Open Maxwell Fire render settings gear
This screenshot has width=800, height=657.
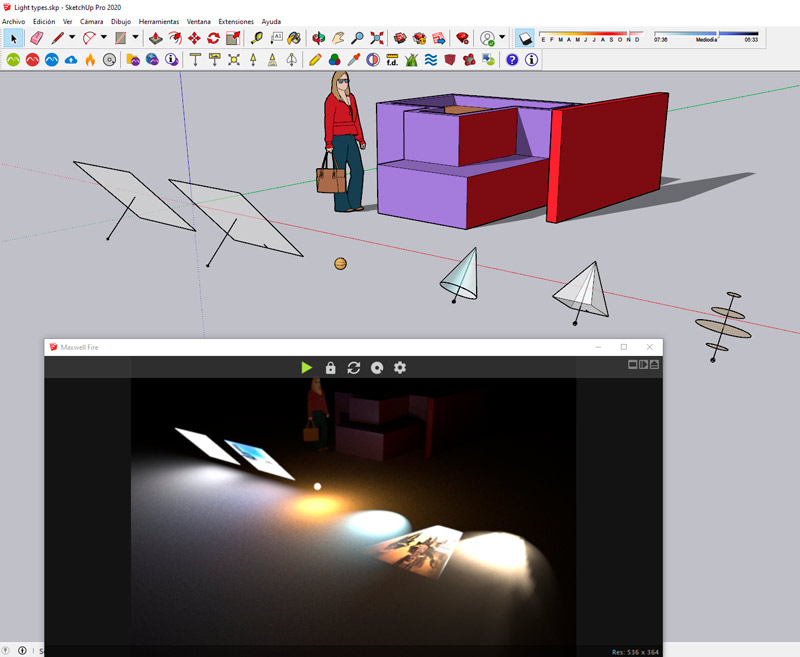pos(398,367)
